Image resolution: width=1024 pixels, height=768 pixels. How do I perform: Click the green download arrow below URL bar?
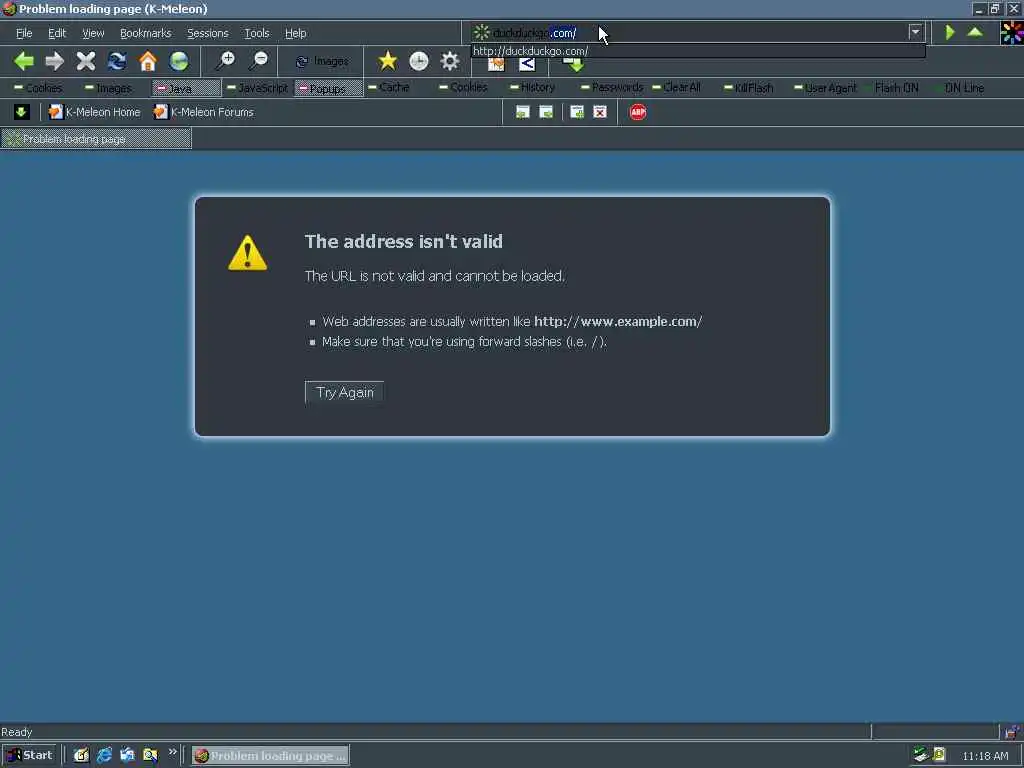573,65
